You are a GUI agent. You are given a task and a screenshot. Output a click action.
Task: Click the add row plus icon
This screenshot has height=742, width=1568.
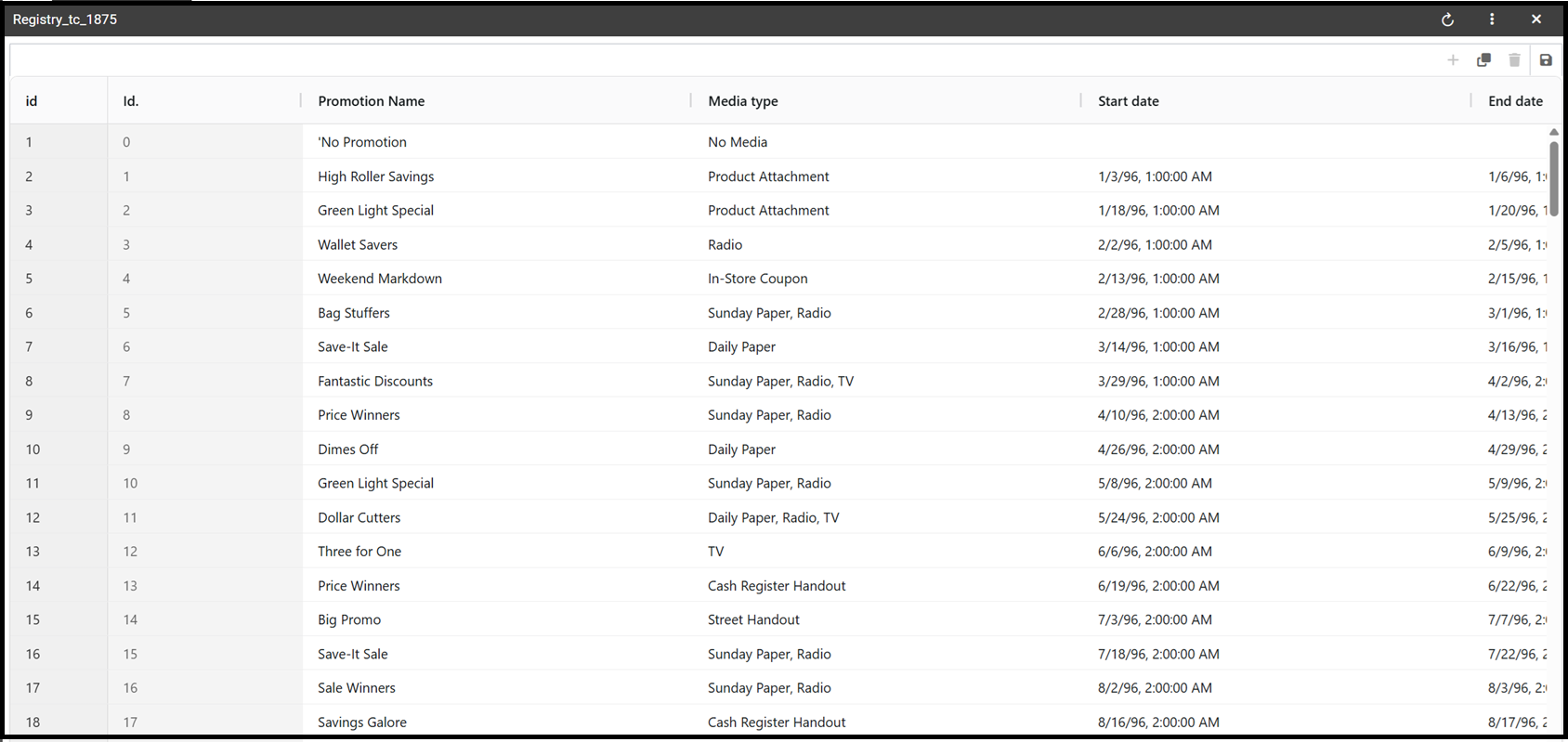coord(1453,60)
